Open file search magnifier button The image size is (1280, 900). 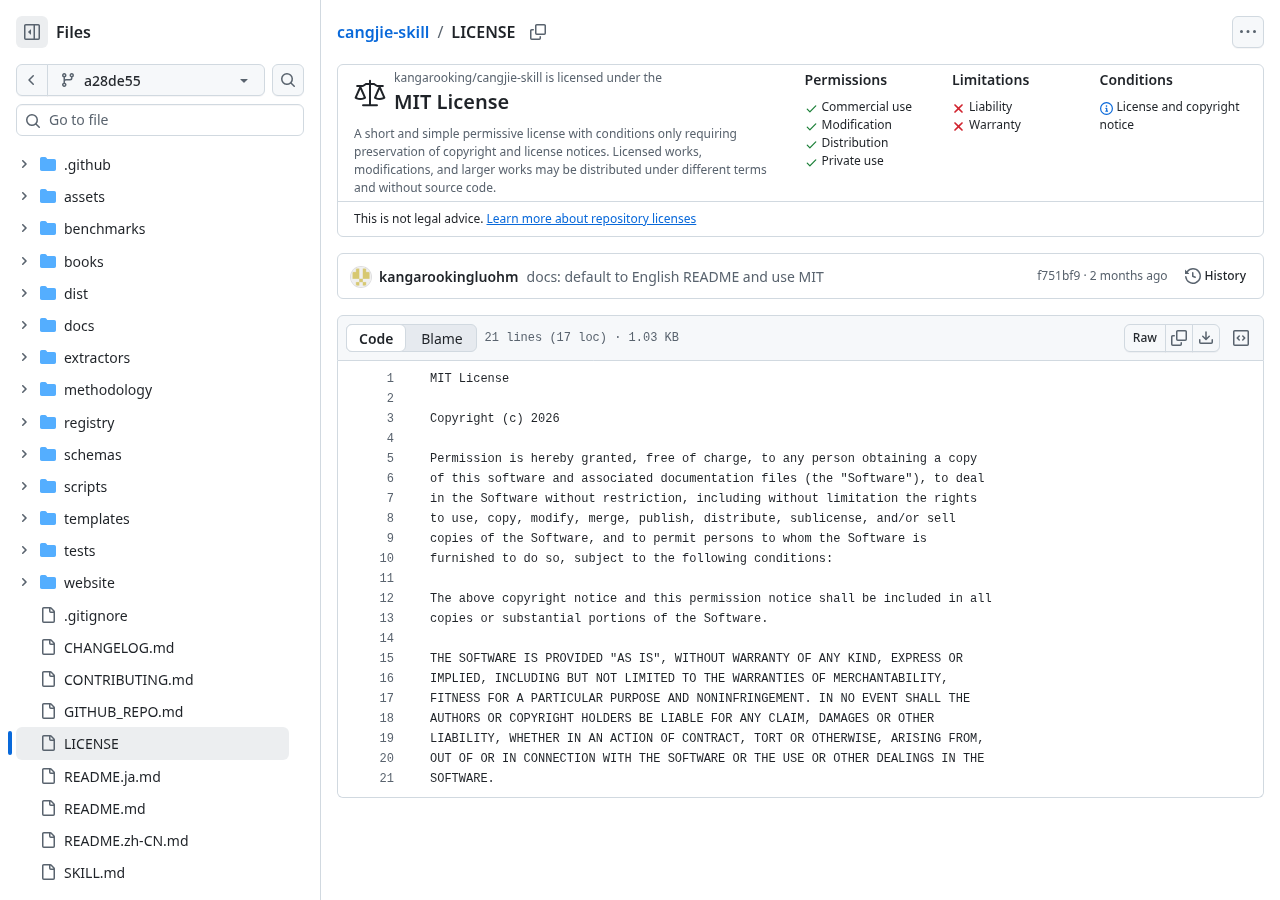click(x=288, y=80)
